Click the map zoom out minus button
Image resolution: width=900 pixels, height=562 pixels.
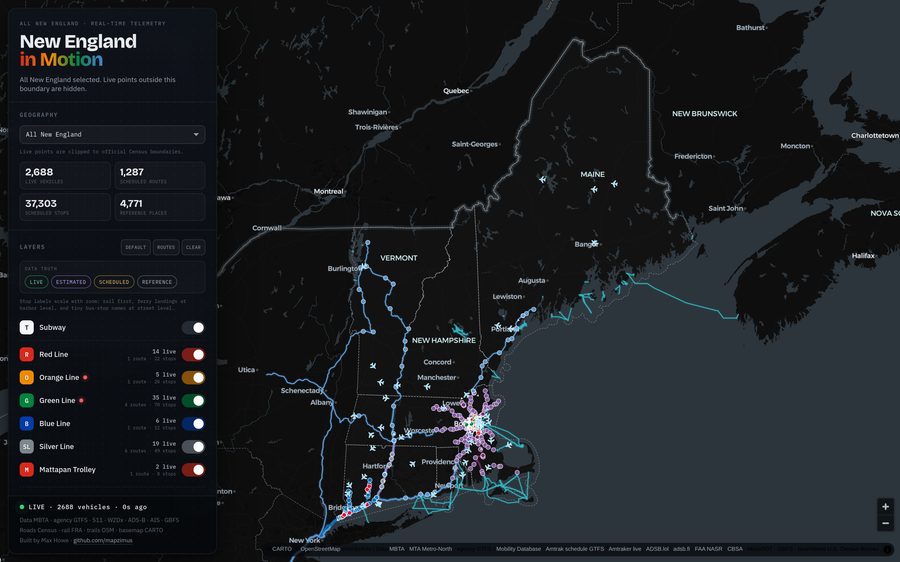pyautogui.click(x=885, y=523)
